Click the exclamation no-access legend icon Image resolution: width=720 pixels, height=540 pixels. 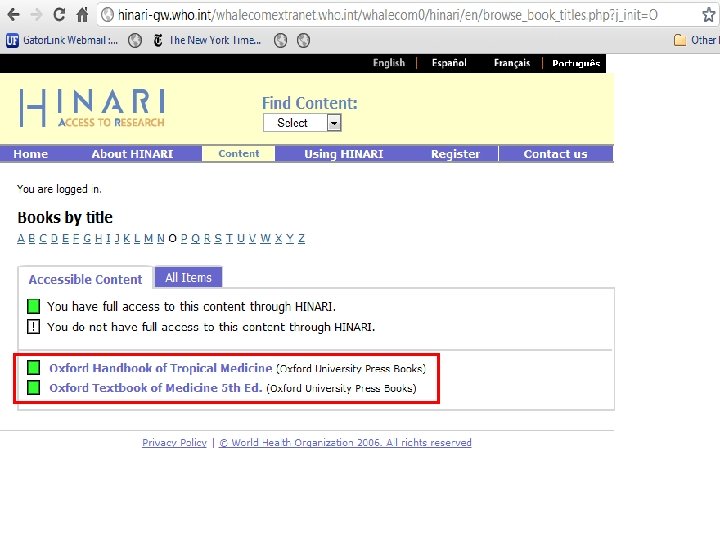pos(34,326)
